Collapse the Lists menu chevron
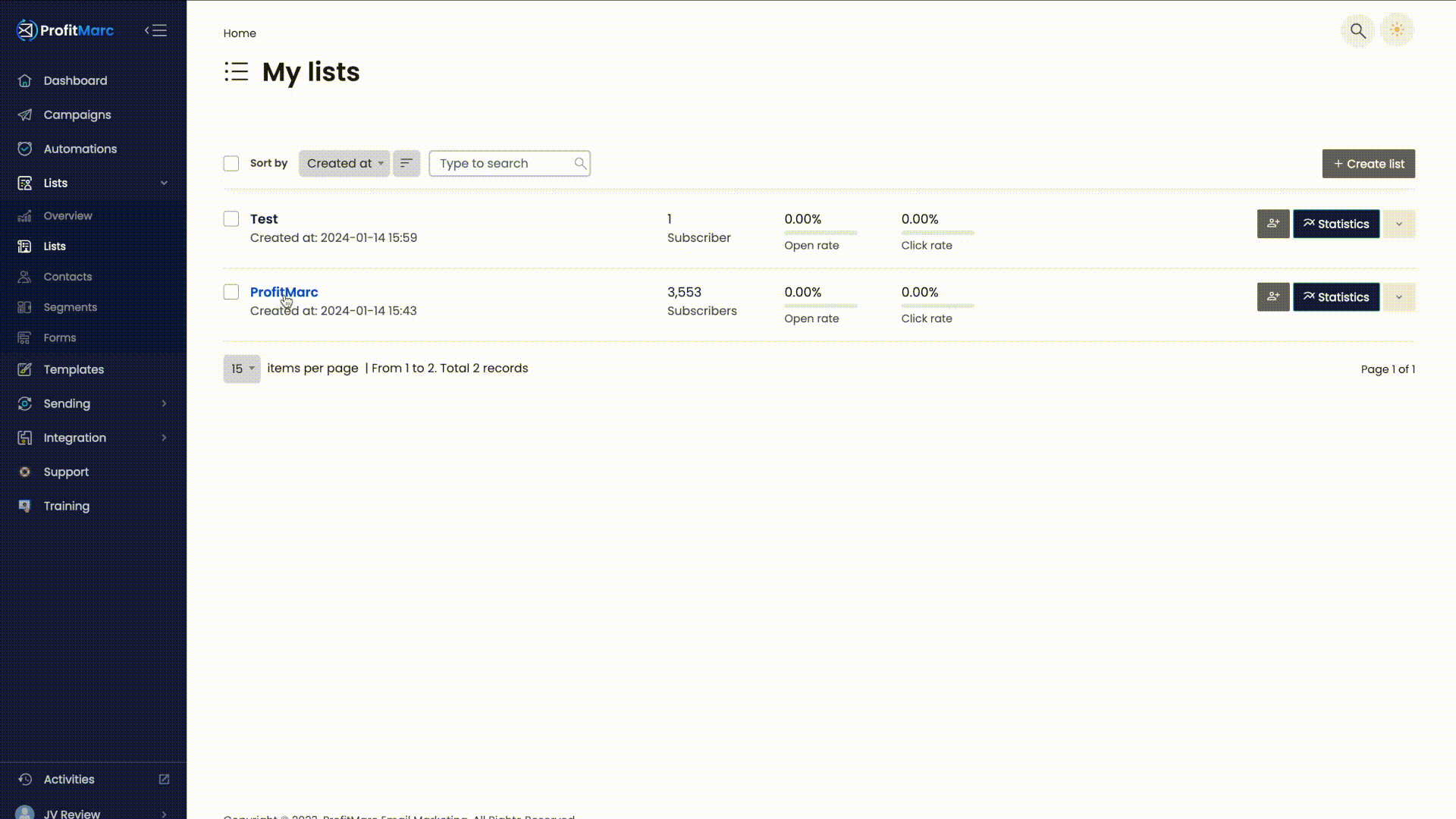This screenshot has height=819, width=1456. [164, 183]
